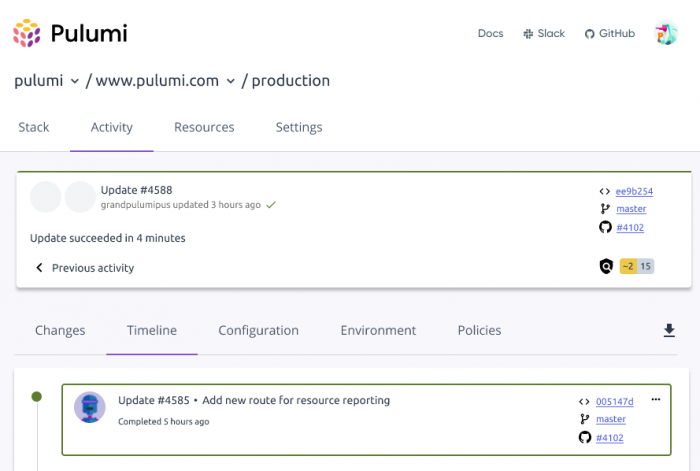Go to Previous activity
The width and height of the screenshot is (700, 471).
click(x=93, y=268)
